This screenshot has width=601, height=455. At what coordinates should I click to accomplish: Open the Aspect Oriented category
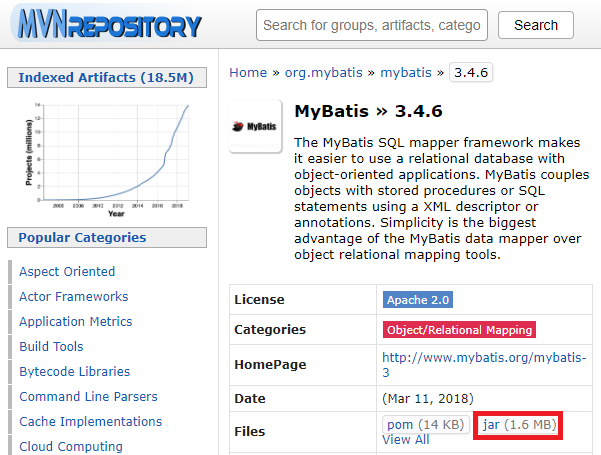(x=67, y=271)
